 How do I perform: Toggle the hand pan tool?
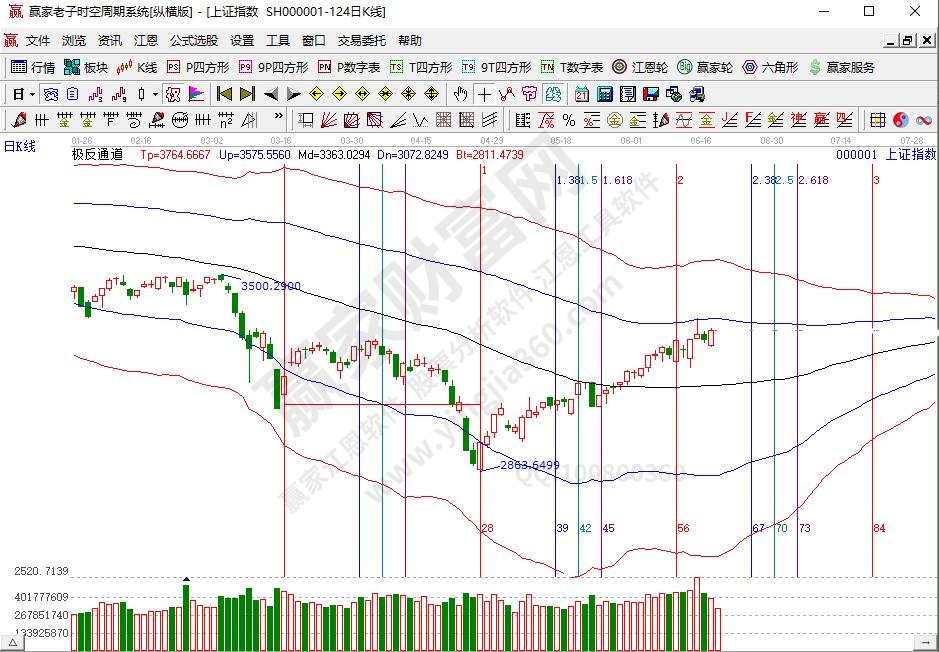[460, 94]
